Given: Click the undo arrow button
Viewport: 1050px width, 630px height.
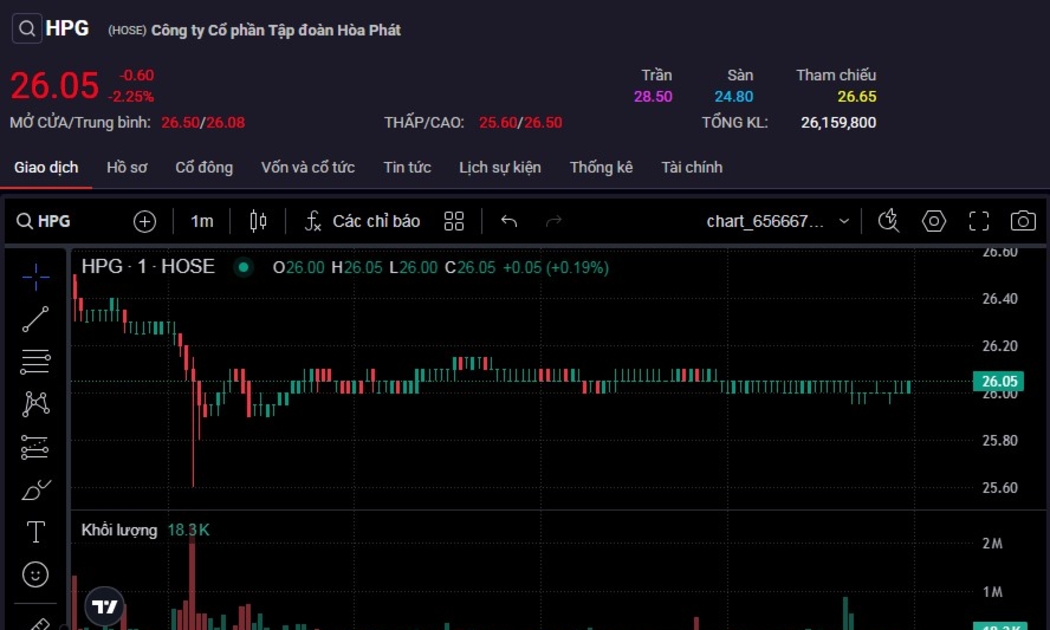Looking at the screenshot, I should point(509,221).
